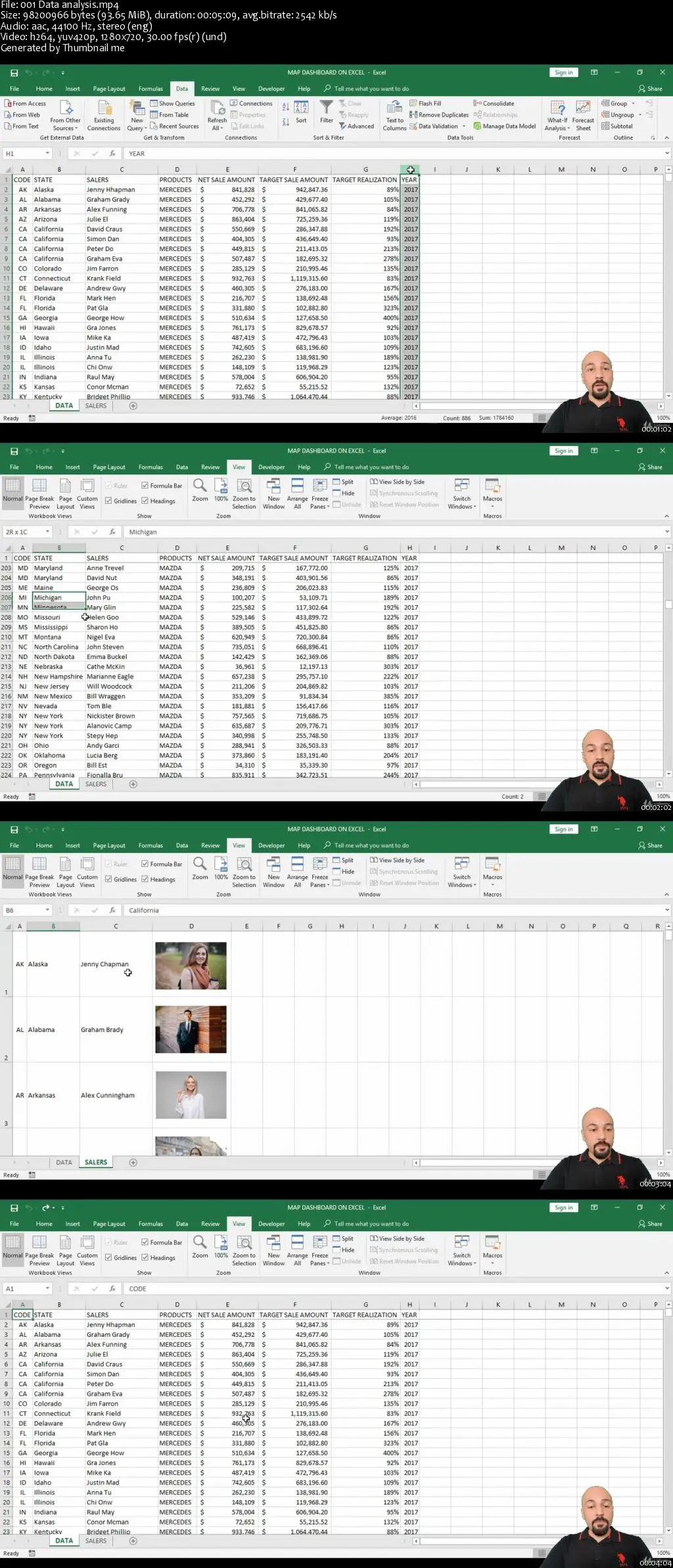Click Sign in button in 00:01:02 frame

[x=563, y=73]
